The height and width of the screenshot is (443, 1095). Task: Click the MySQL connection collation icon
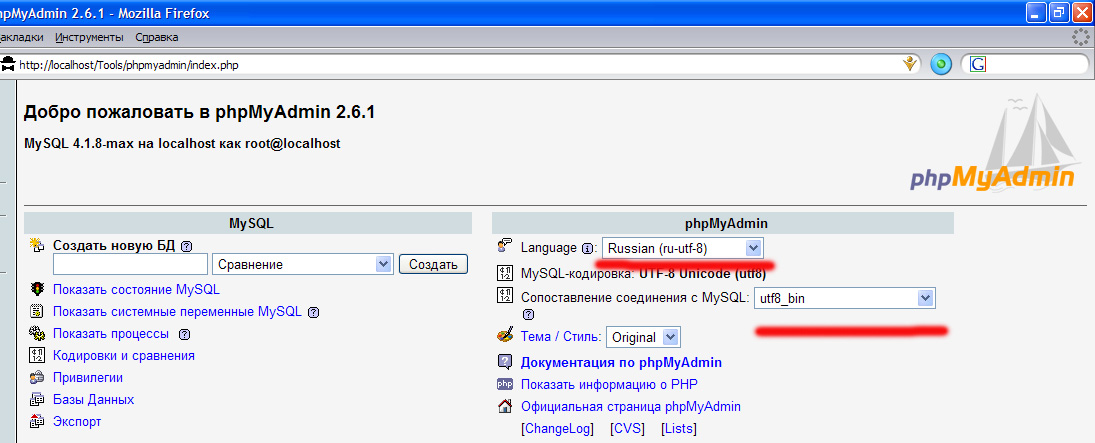point(504,296)
